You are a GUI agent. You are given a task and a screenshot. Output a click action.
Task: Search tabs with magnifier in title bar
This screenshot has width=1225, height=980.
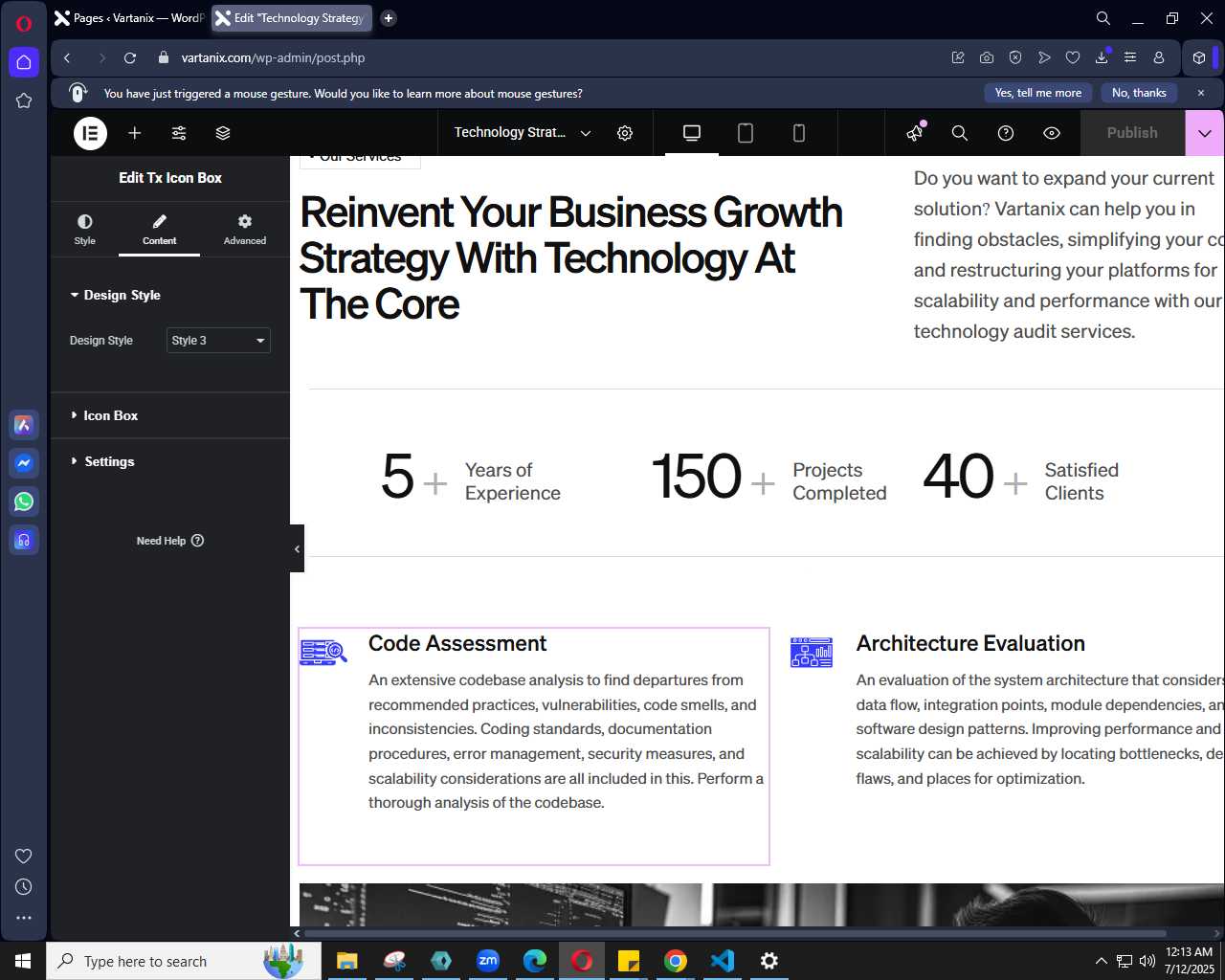(1103, 18)
